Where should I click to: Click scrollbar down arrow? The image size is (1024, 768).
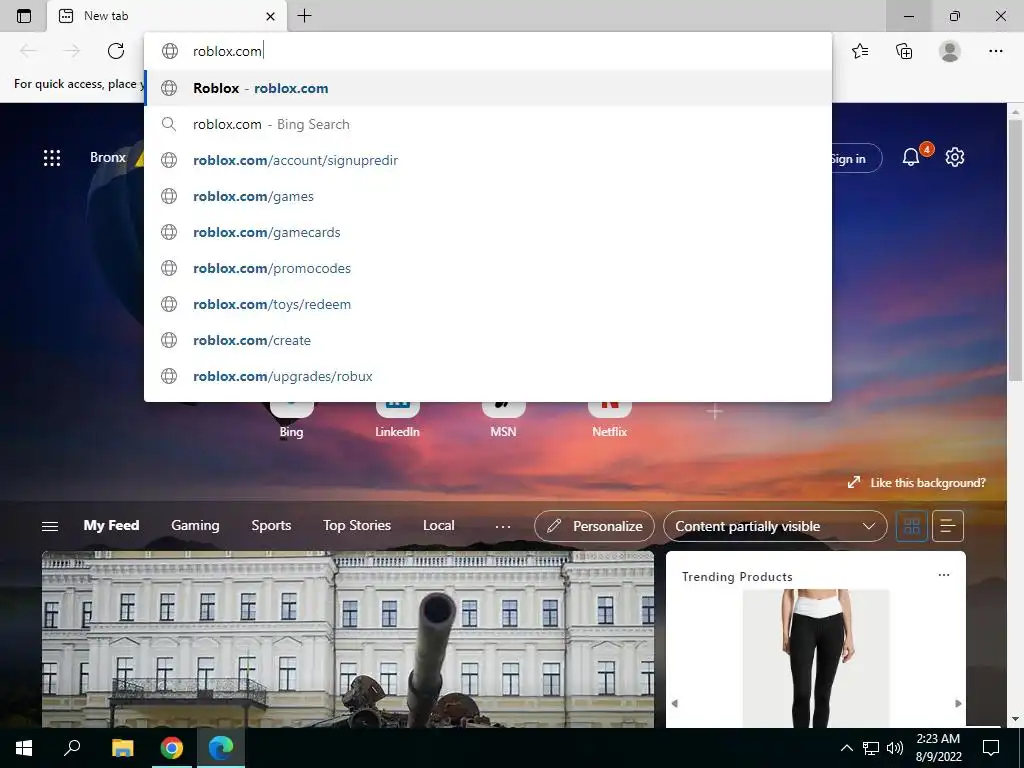click(1015, 719)
